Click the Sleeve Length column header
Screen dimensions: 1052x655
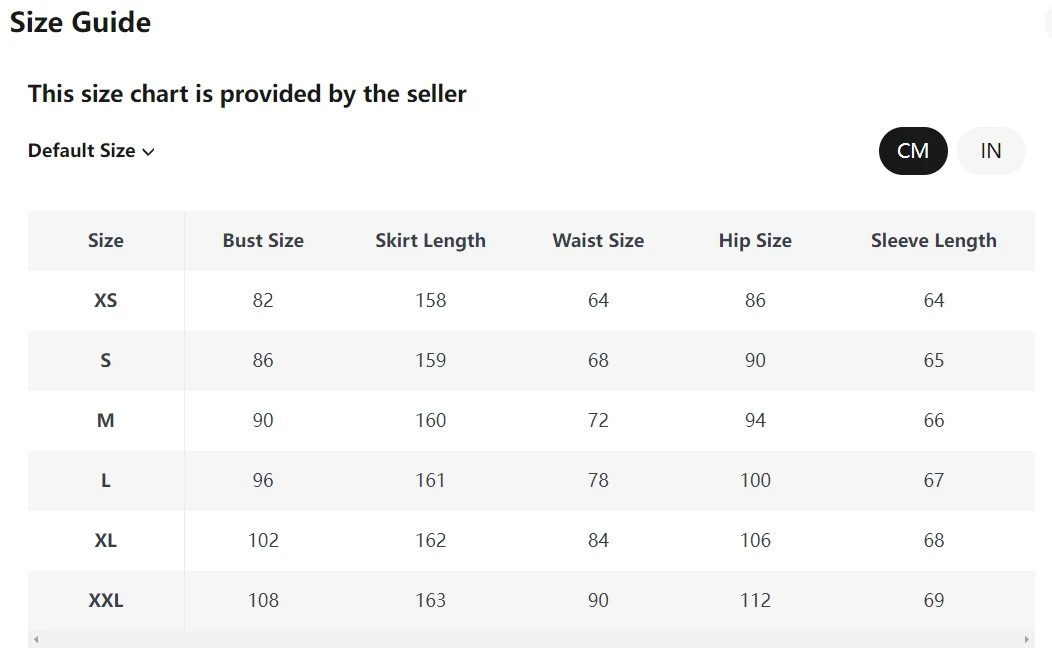point(933,241)
